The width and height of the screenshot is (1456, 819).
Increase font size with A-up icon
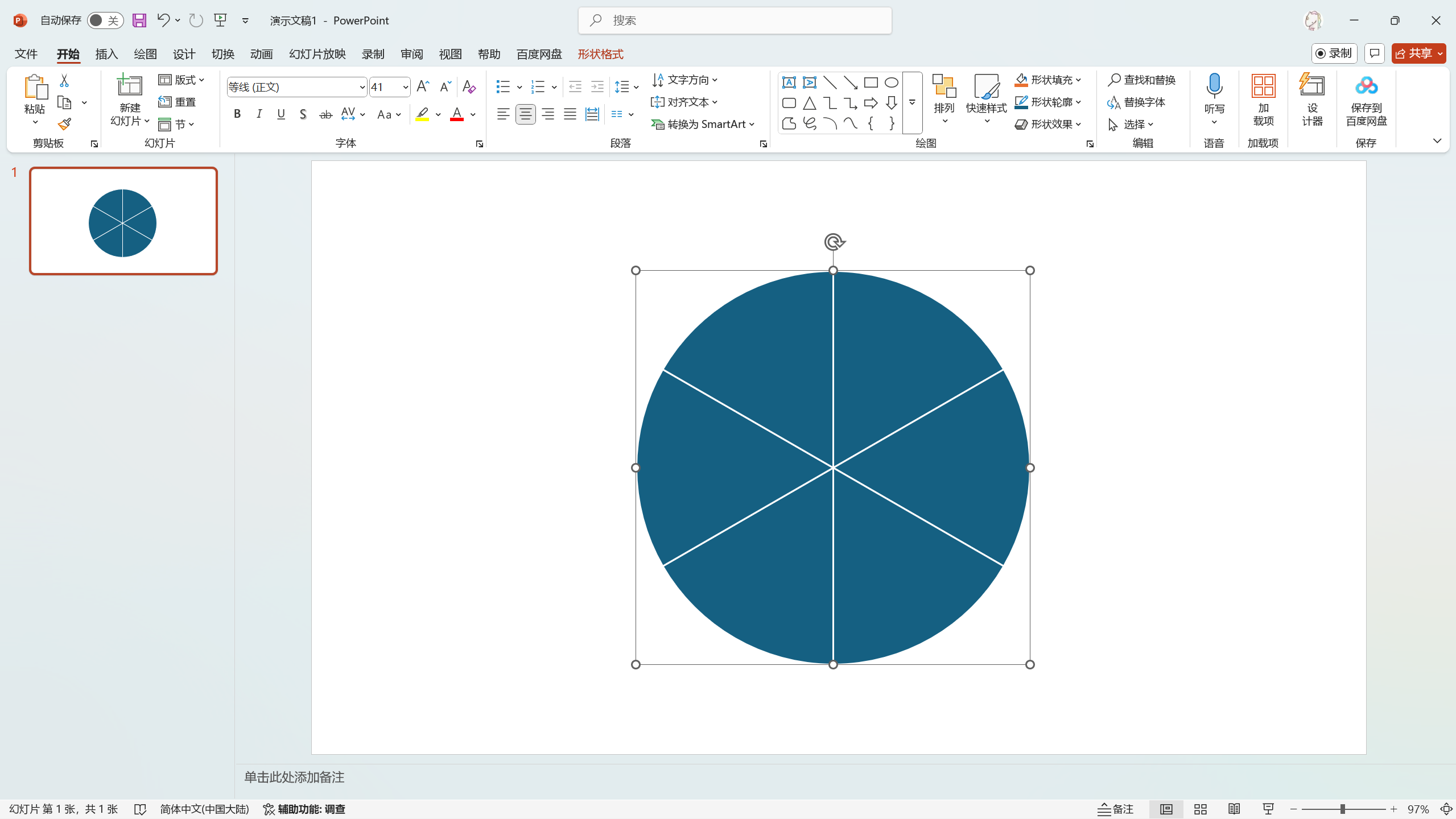click(x=423, y=86)
